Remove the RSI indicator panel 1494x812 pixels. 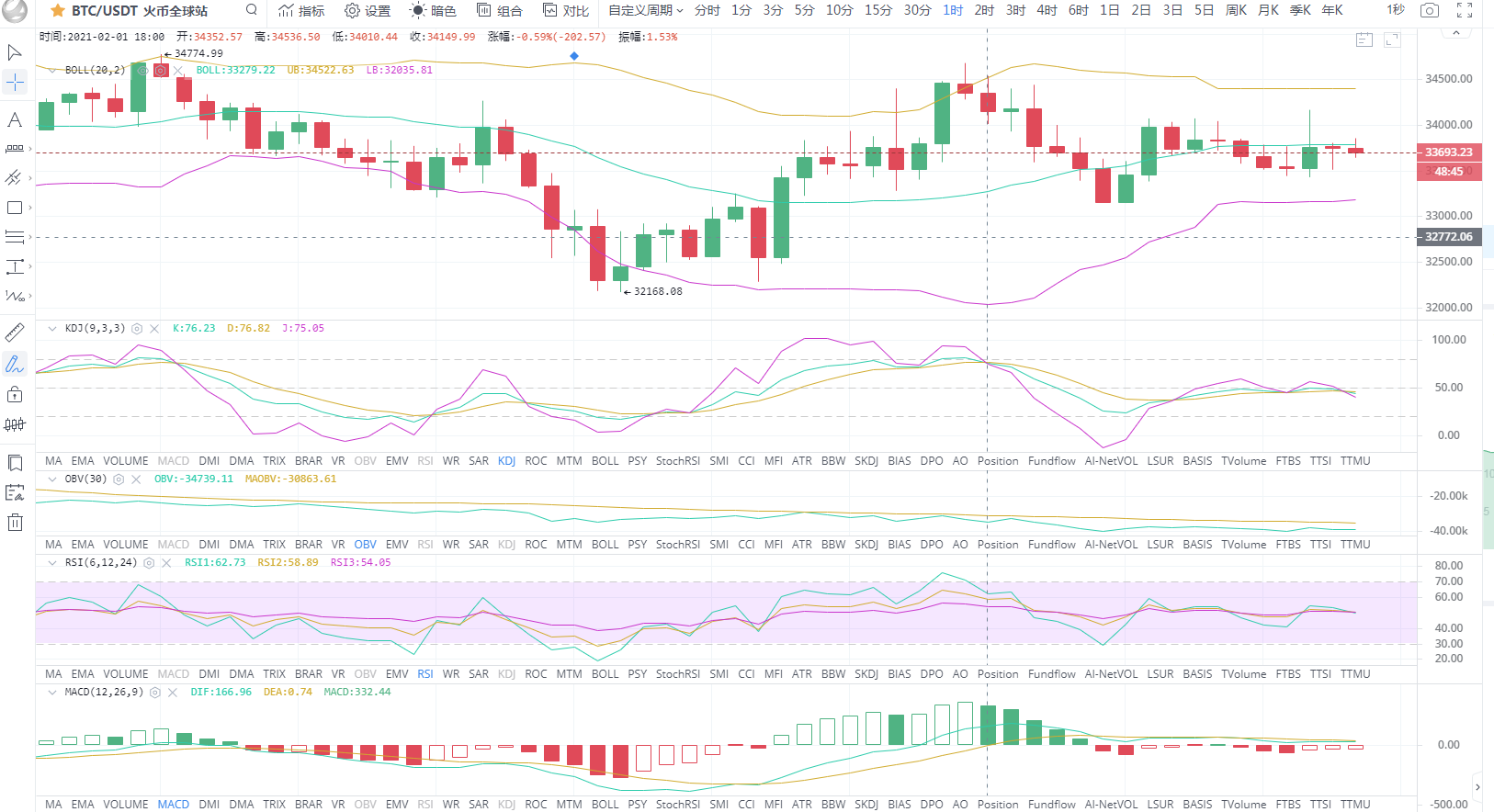coord(166,562)
